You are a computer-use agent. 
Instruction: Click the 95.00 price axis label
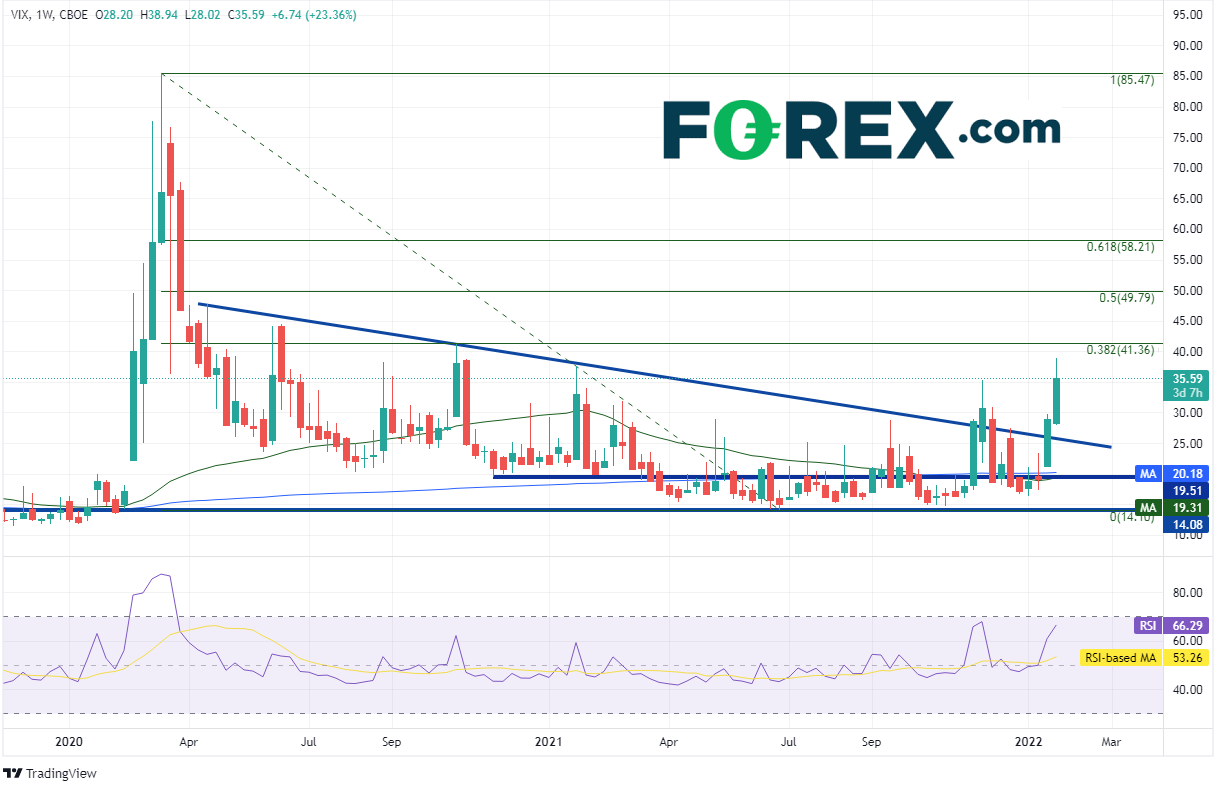click(1189, 15)
